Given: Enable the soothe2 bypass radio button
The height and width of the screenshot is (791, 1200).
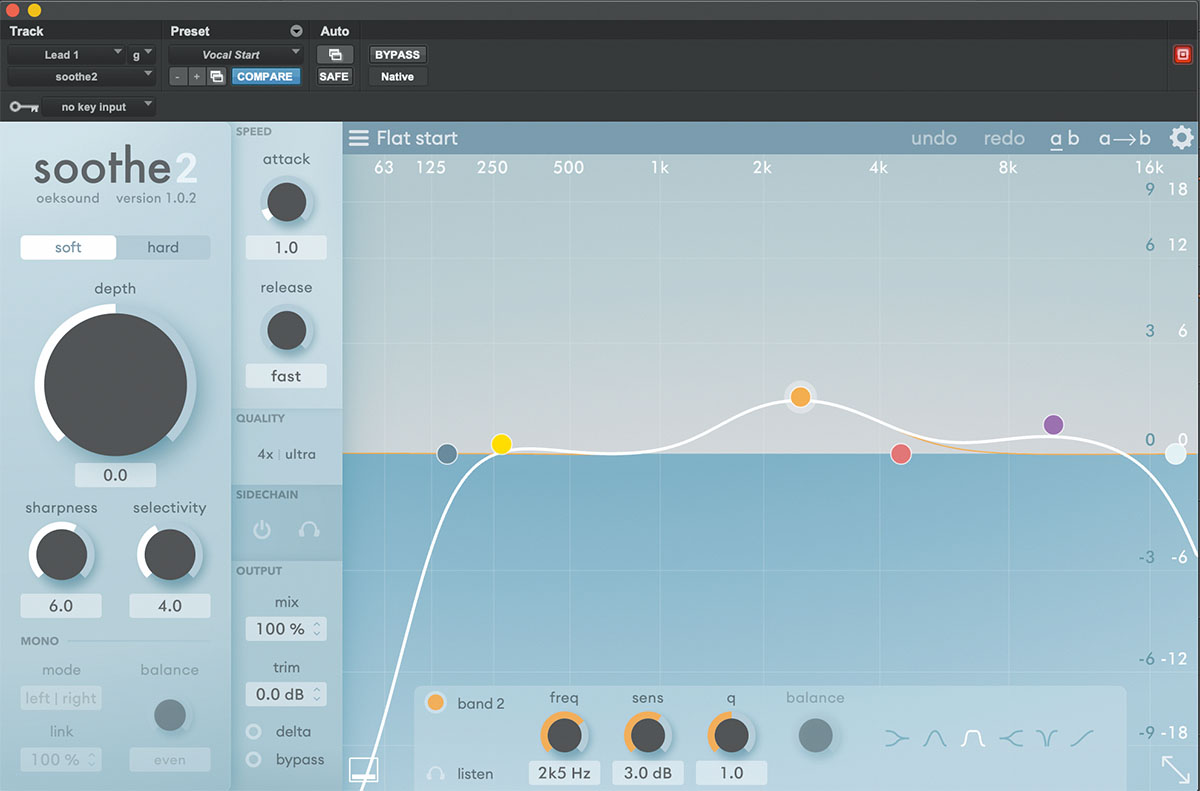Looking at the screenshot, I should point(254,759).
